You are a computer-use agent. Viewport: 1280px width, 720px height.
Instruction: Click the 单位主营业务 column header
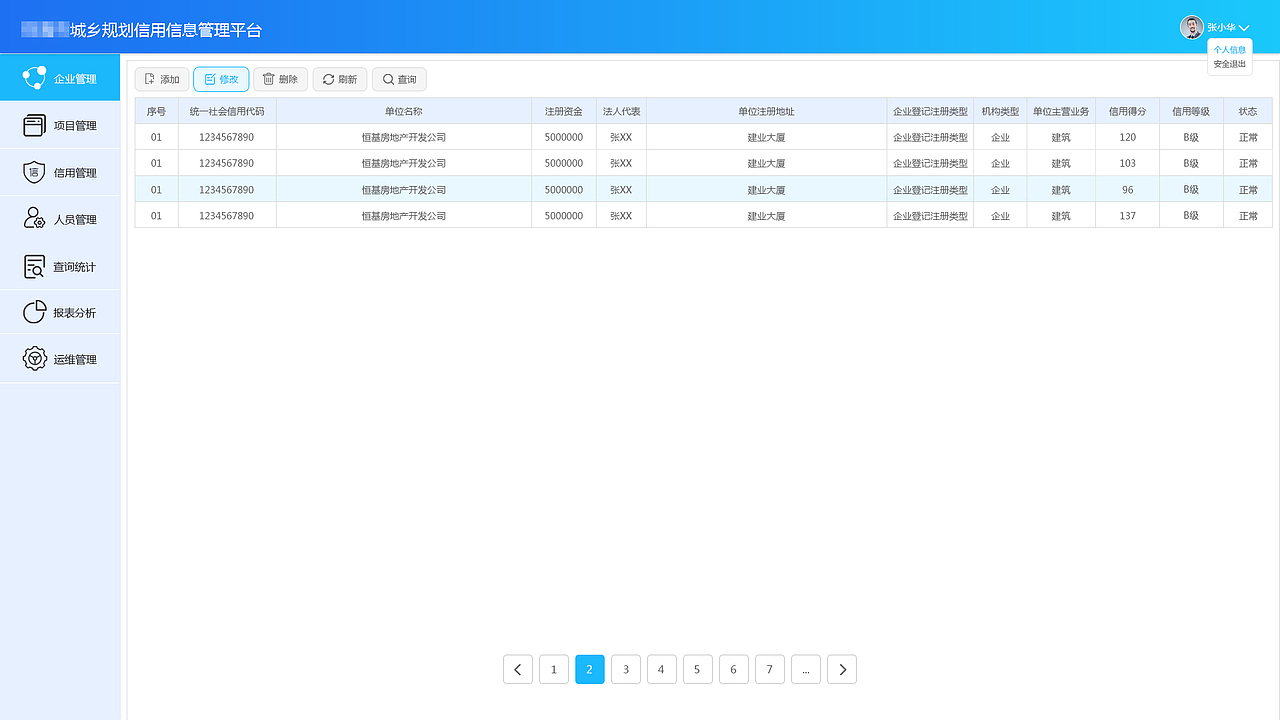click(1061, 111)
